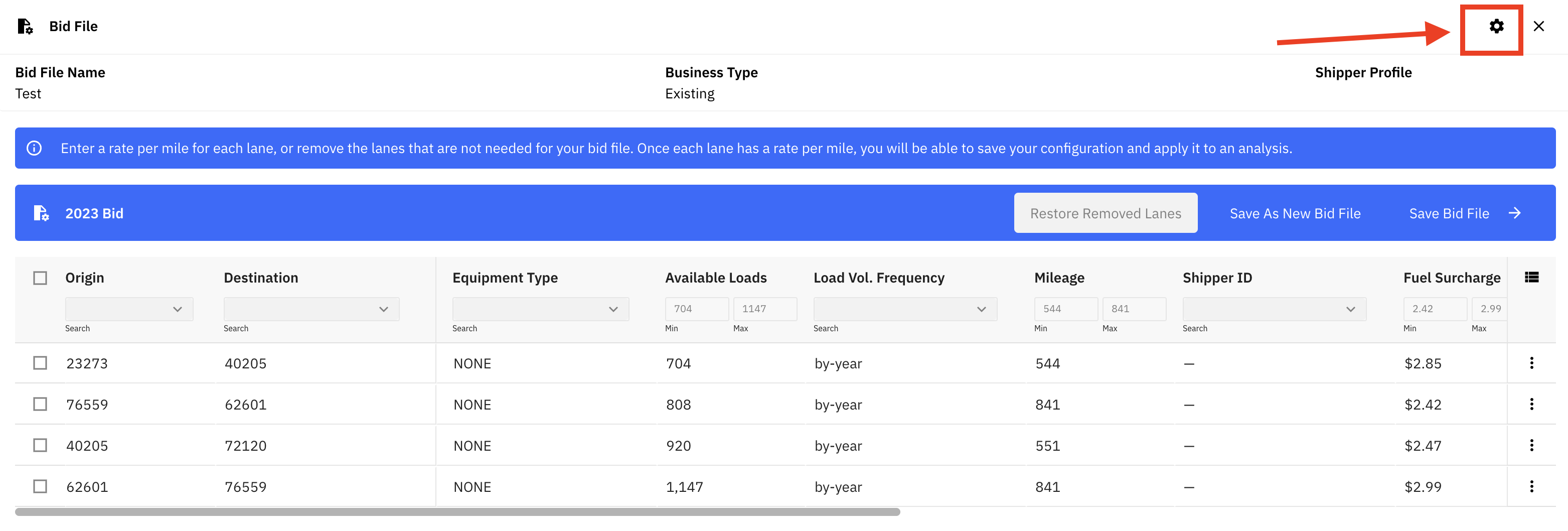Open row actions menu for lane 23273
This screenshot has width=1568, height=531.
[x=1531, y=363]
